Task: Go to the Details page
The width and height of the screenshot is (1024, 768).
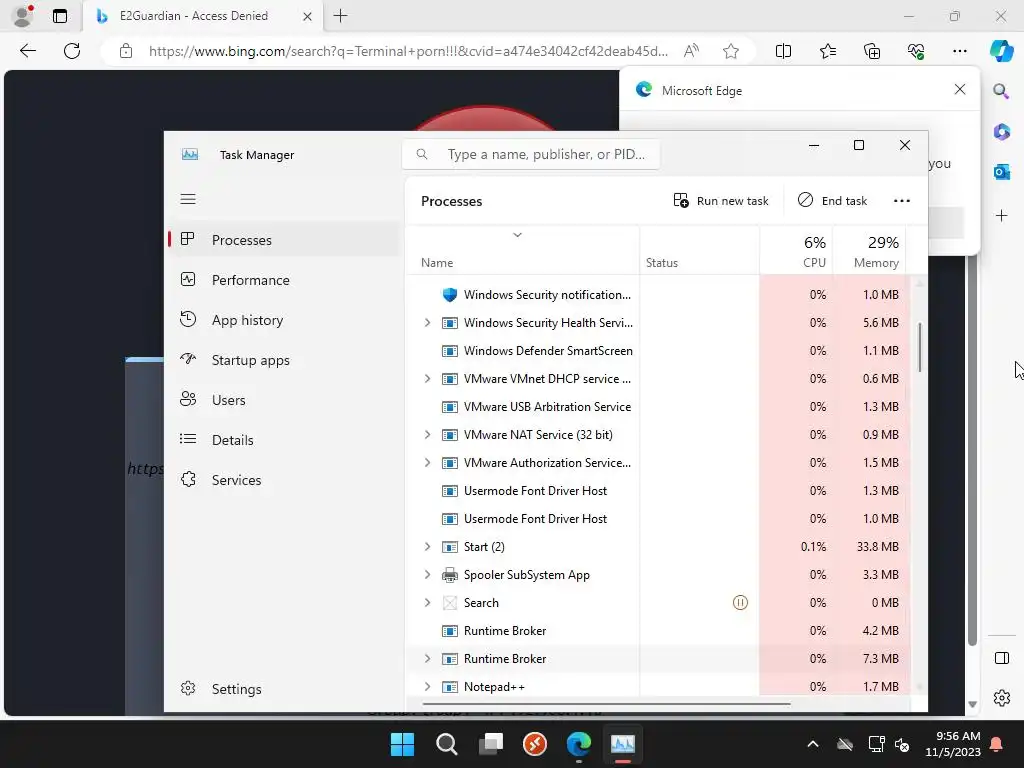Action: point(284,440)
